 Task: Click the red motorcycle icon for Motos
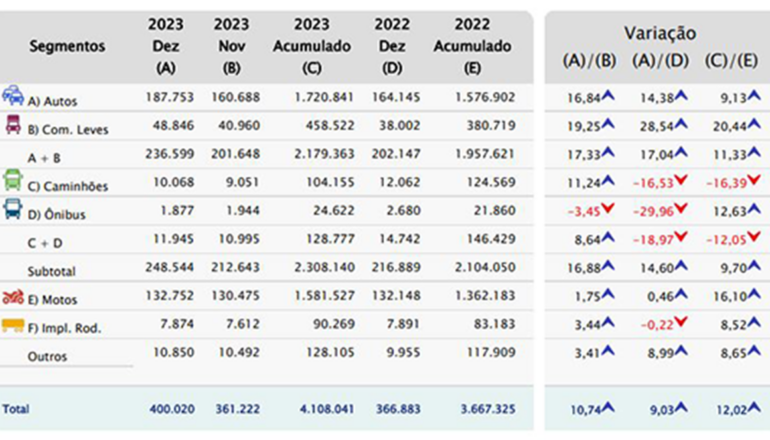coord(13,297)
